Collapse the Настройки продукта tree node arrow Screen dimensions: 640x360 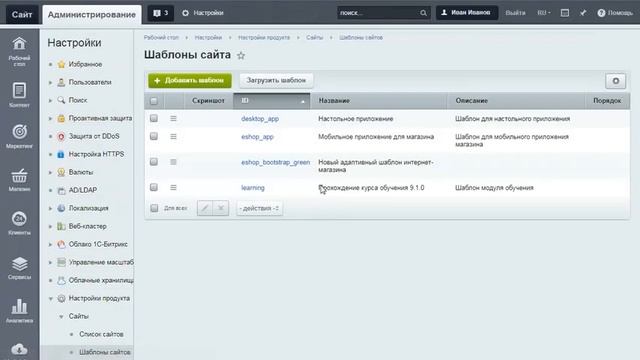click(50, 298)
